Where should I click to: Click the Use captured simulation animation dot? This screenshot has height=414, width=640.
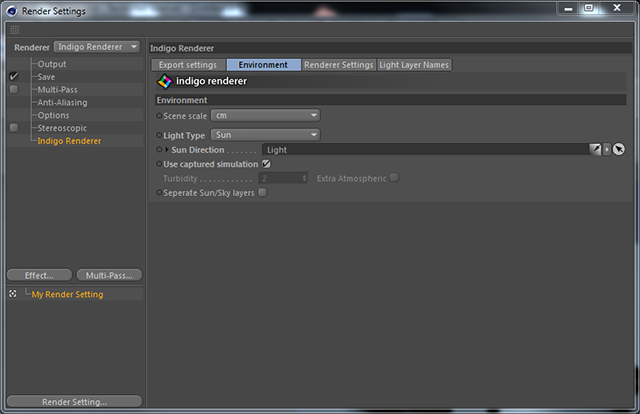point(159,164)
